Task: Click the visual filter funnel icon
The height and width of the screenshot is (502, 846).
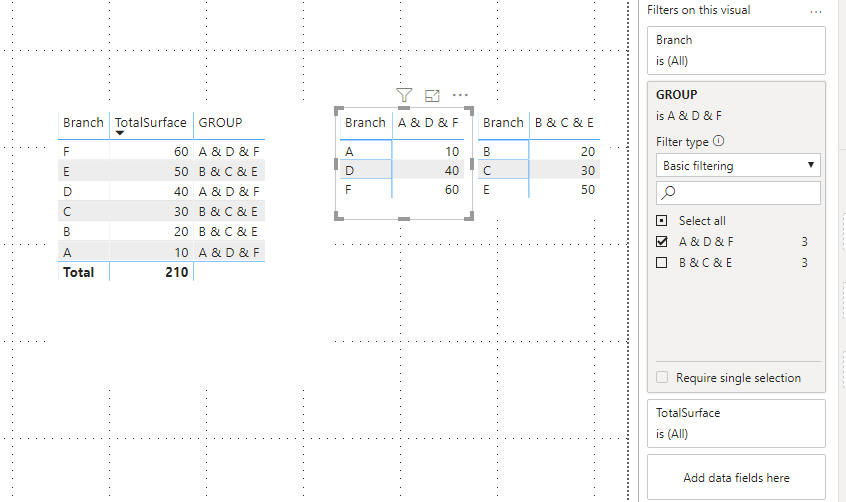Action: [404, 96]
